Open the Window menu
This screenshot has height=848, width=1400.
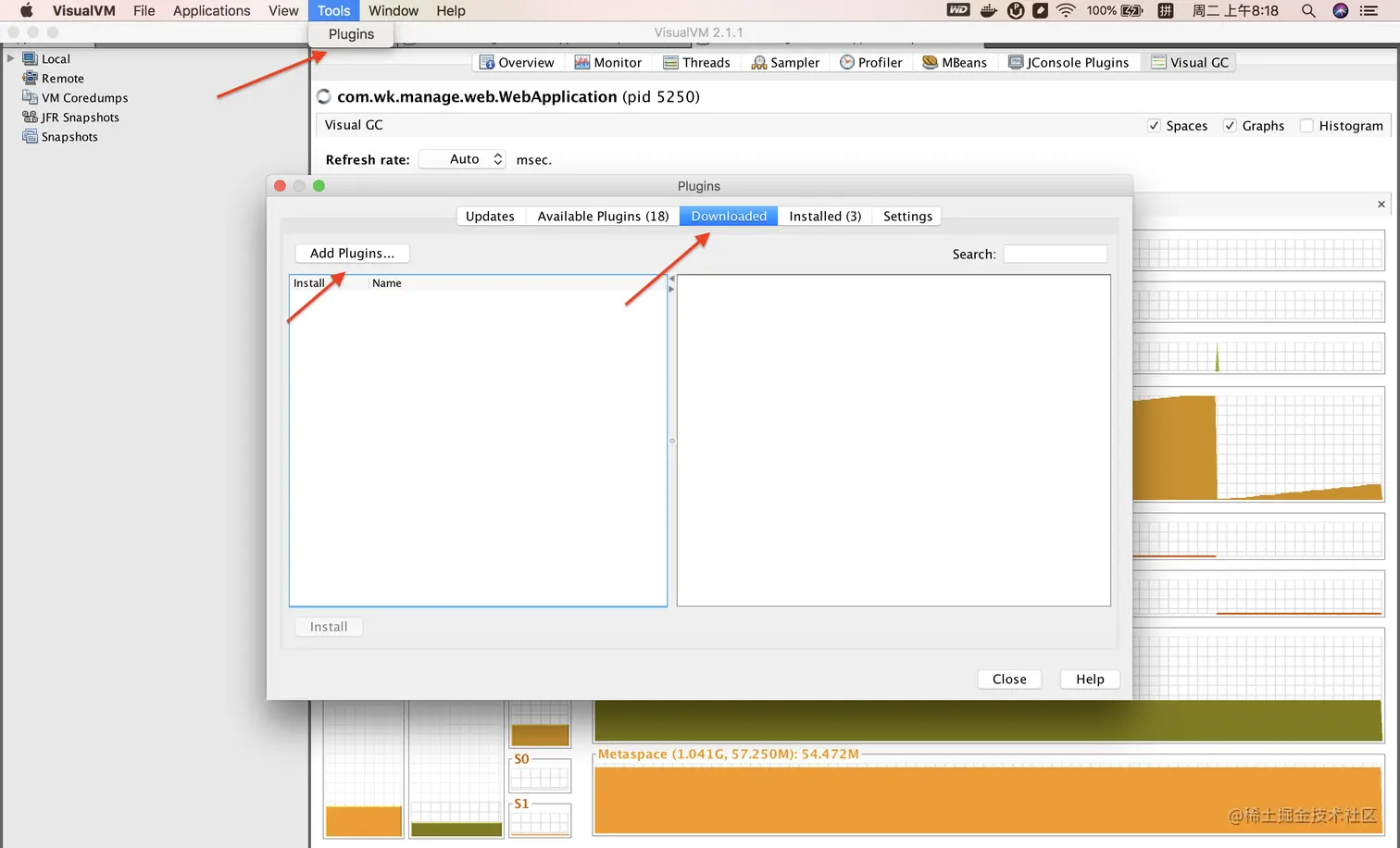pyautogui.click(x=394, y=10)
